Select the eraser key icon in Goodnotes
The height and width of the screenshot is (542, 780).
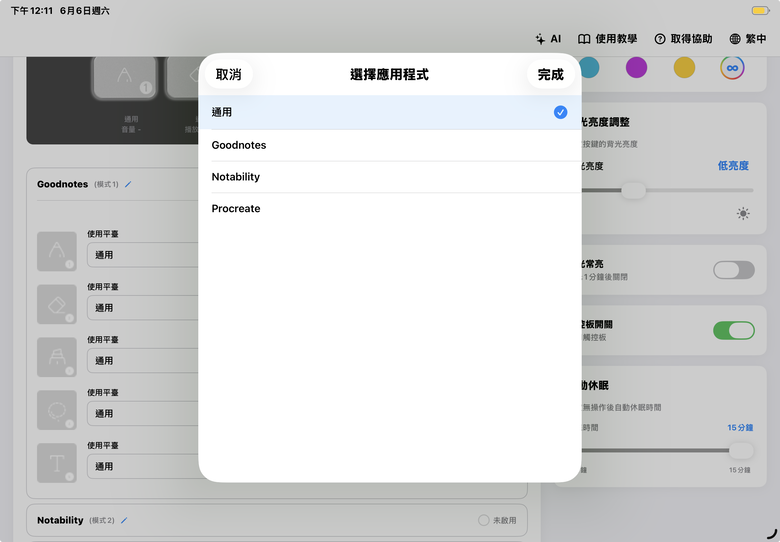[x=57, y=304]
